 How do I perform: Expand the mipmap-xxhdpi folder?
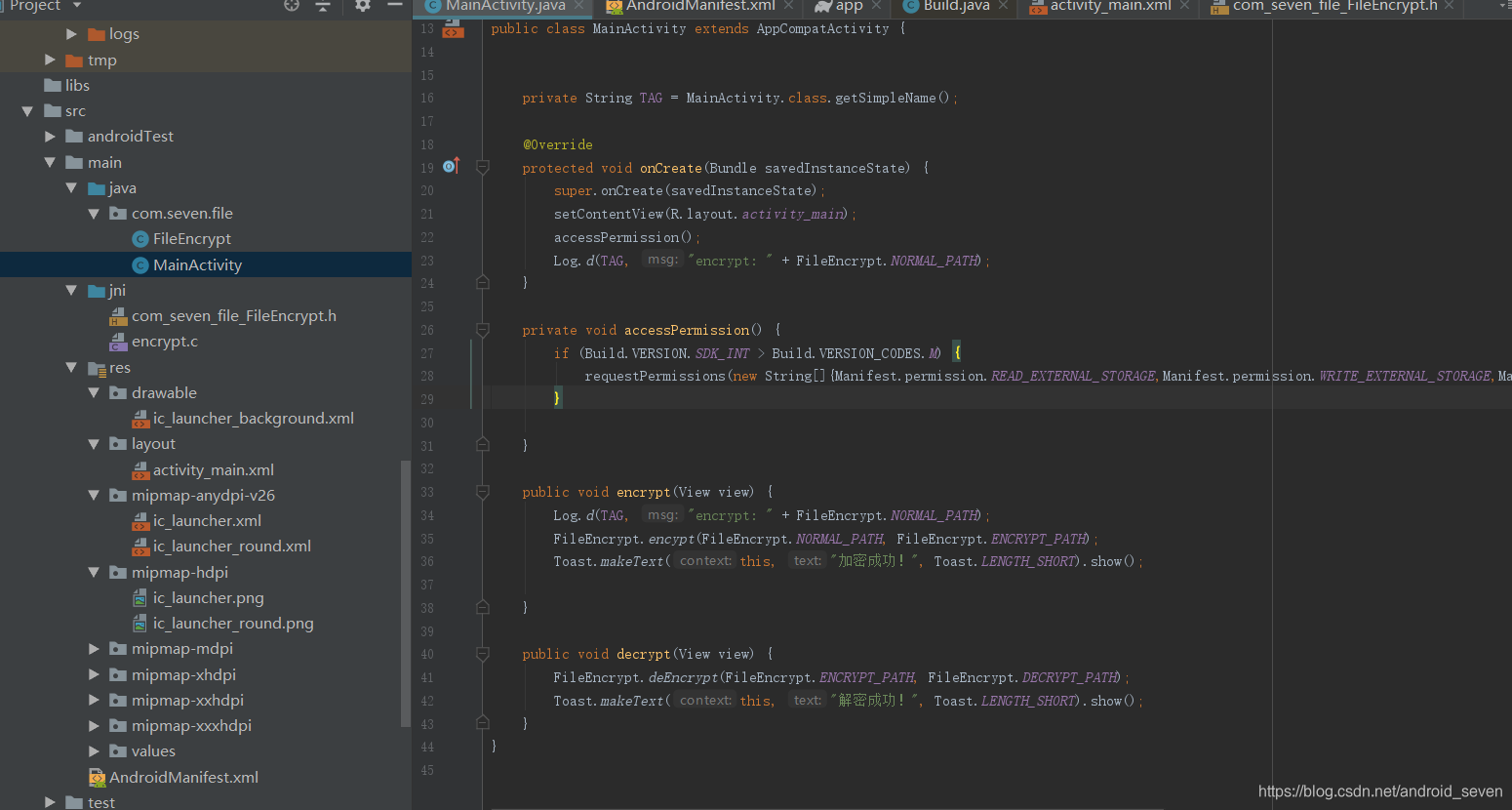tap(94, 700)
